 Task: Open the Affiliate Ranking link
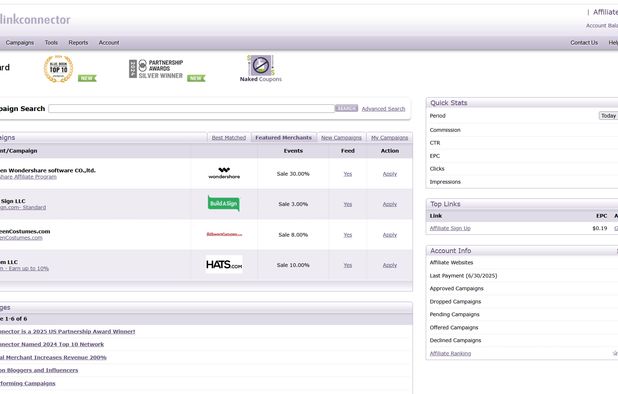[x=450, y=353]
